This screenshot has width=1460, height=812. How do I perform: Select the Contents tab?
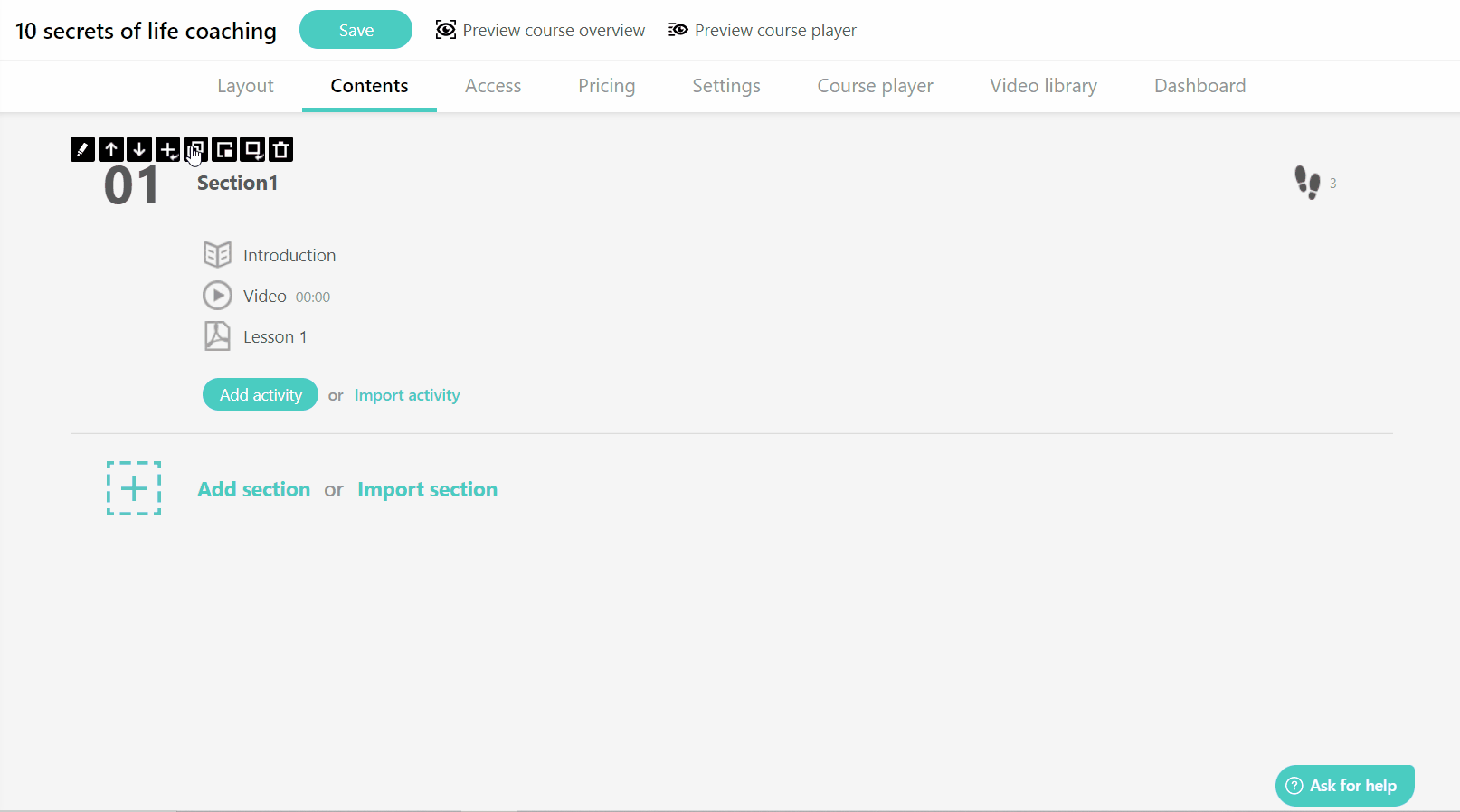point(369,86)
